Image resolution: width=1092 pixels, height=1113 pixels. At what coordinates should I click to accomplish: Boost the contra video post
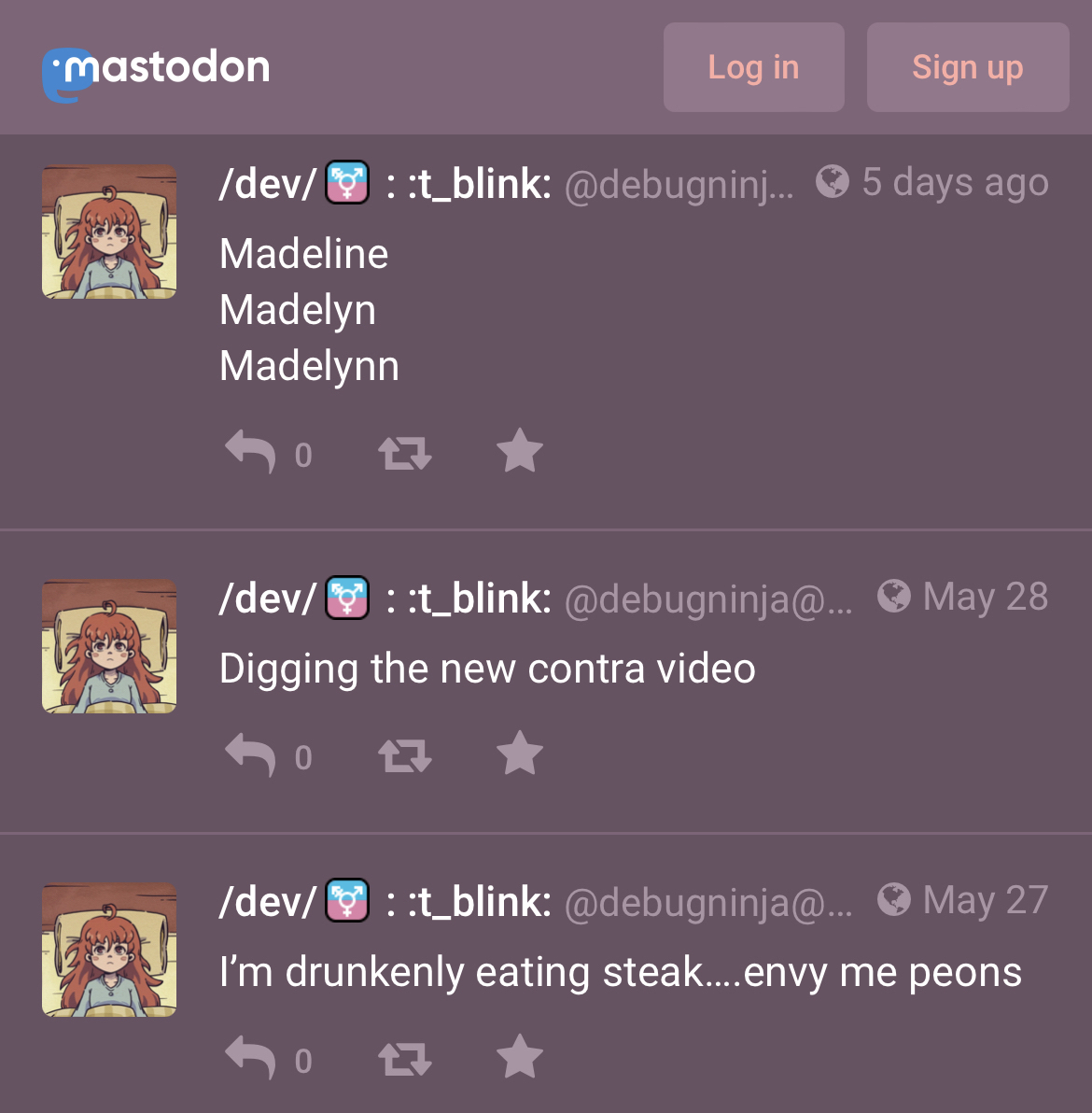(404, 756)
